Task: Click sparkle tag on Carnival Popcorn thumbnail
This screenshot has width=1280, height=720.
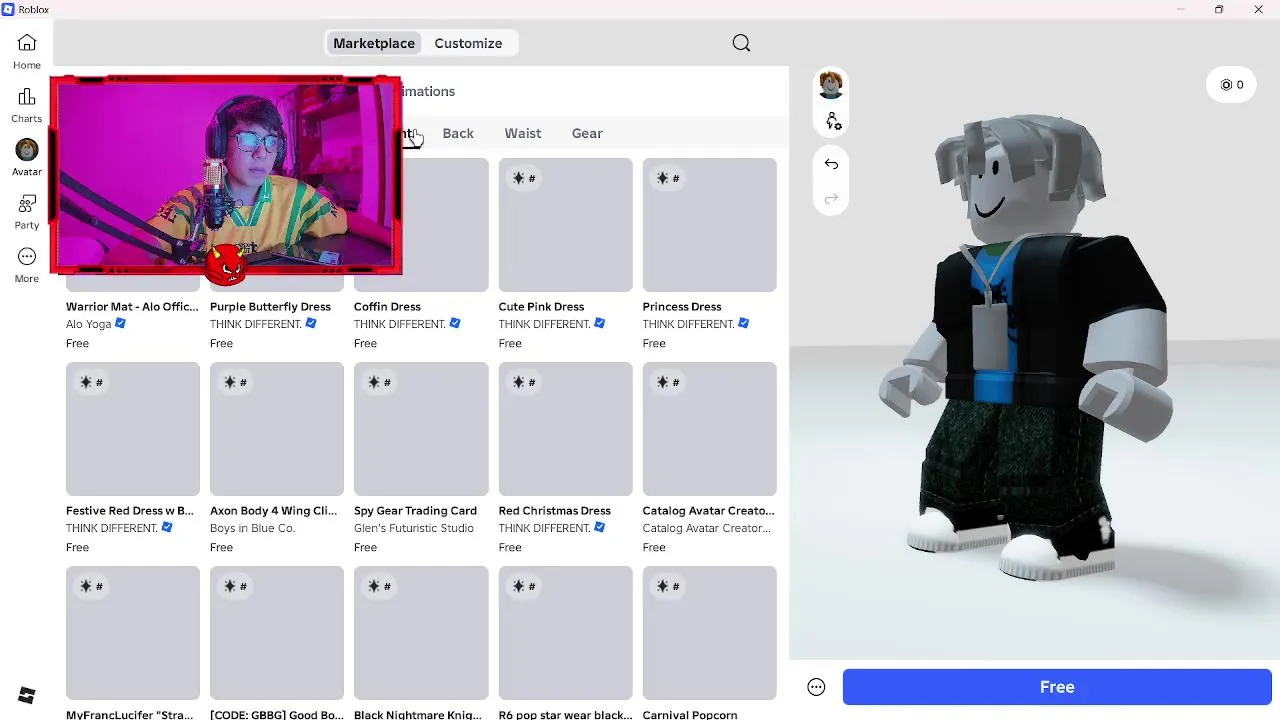Action: point(668,586)
